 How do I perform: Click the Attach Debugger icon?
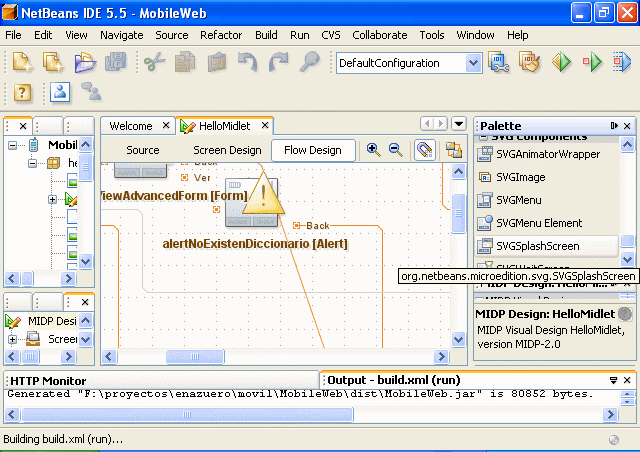pos(622,62)
